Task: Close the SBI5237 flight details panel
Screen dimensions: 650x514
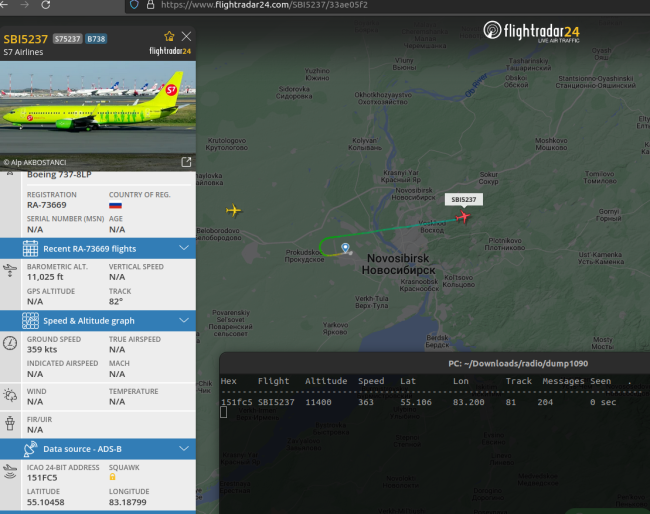Action: pos(186,36)
